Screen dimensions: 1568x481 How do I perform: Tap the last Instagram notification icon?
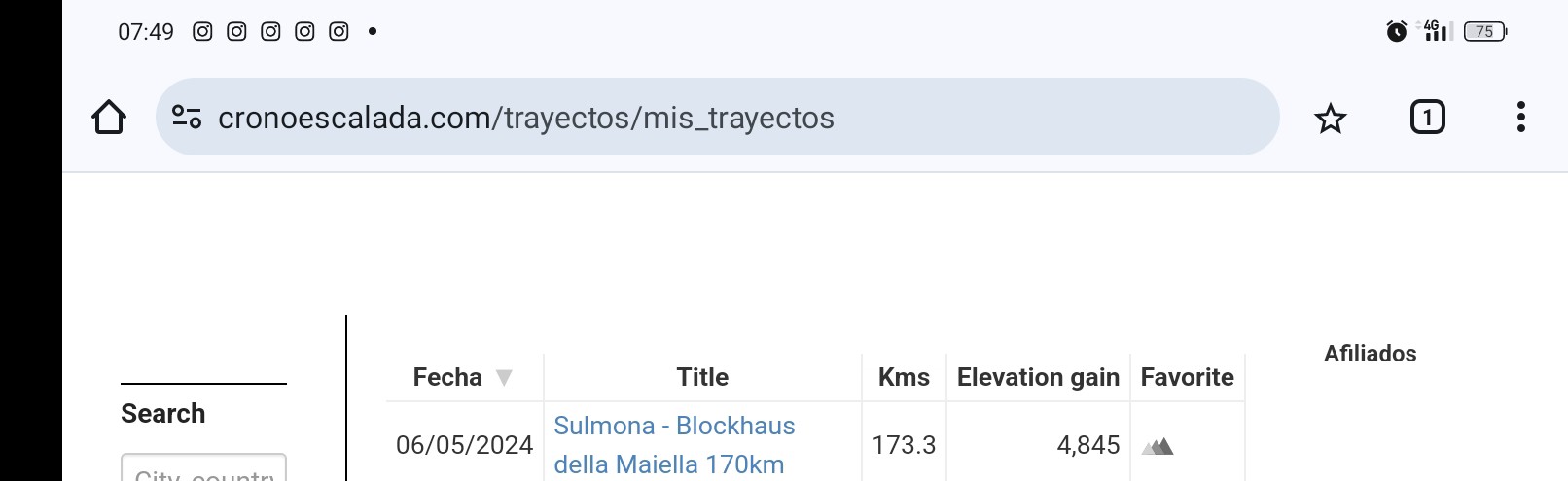[x=339, y=31]
